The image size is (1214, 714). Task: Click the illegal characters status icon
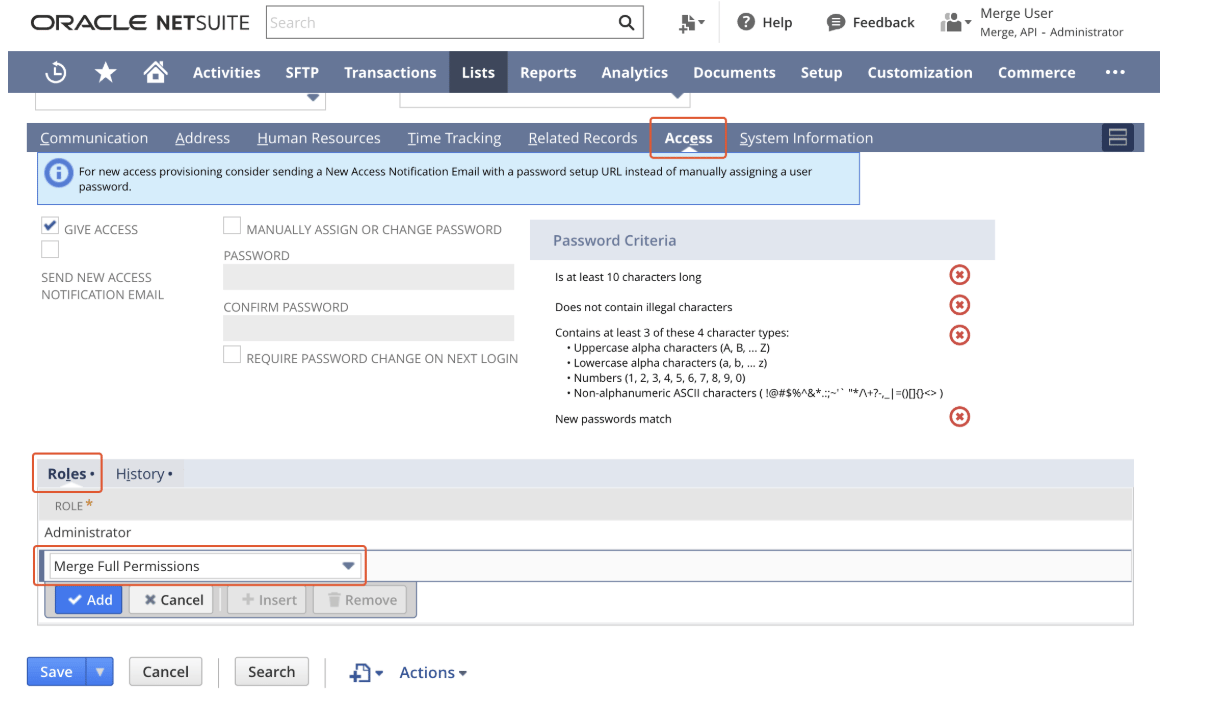(959, 305)
